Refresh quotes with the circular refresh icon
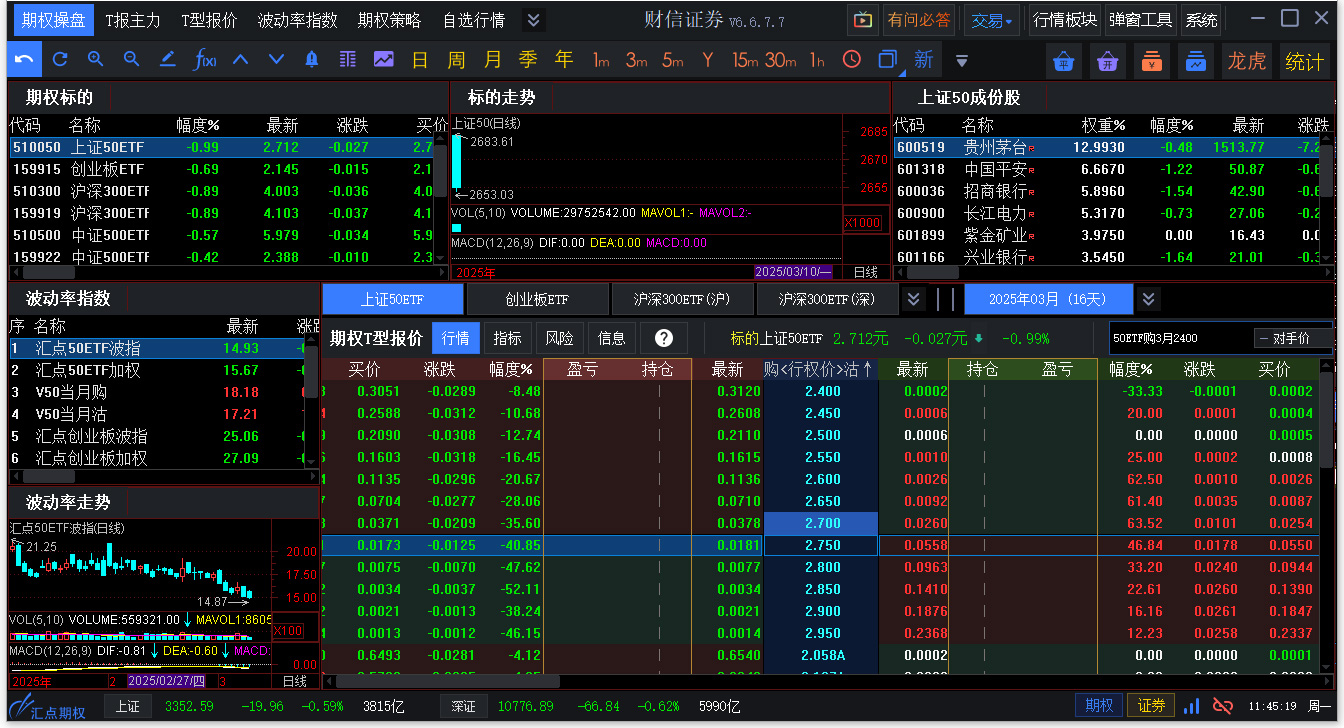This screenshot has width=1344, height=728. [x=62, y=60]
